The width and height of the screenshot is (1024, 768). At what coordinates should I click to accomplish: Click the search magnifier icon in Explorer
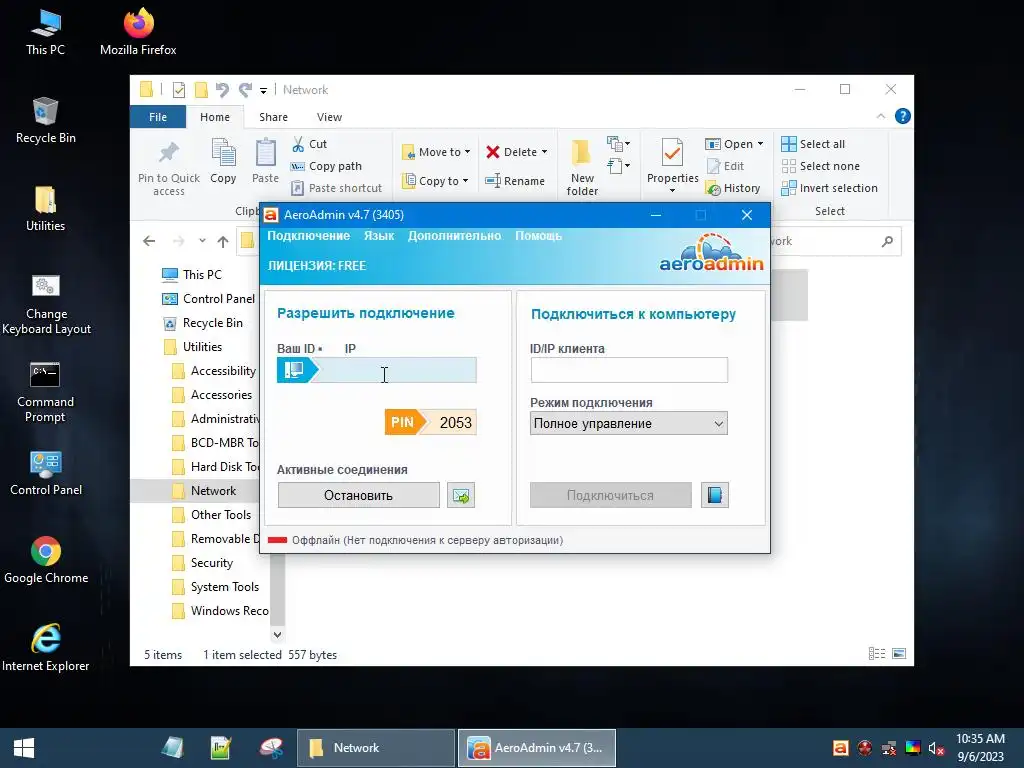coord(887,242)
